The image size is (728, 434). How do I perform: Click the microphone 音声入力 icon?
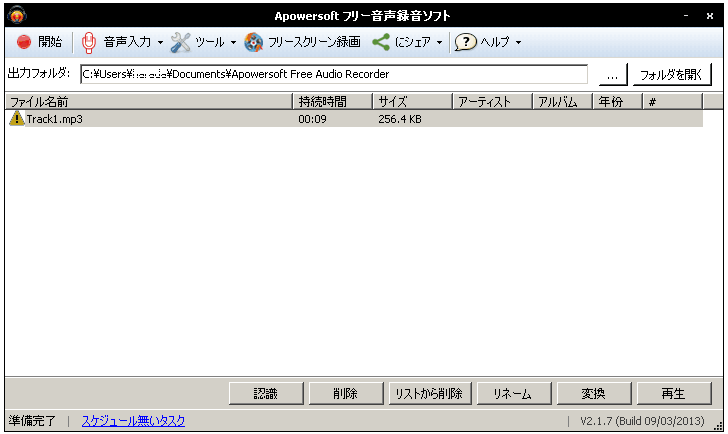88,43
